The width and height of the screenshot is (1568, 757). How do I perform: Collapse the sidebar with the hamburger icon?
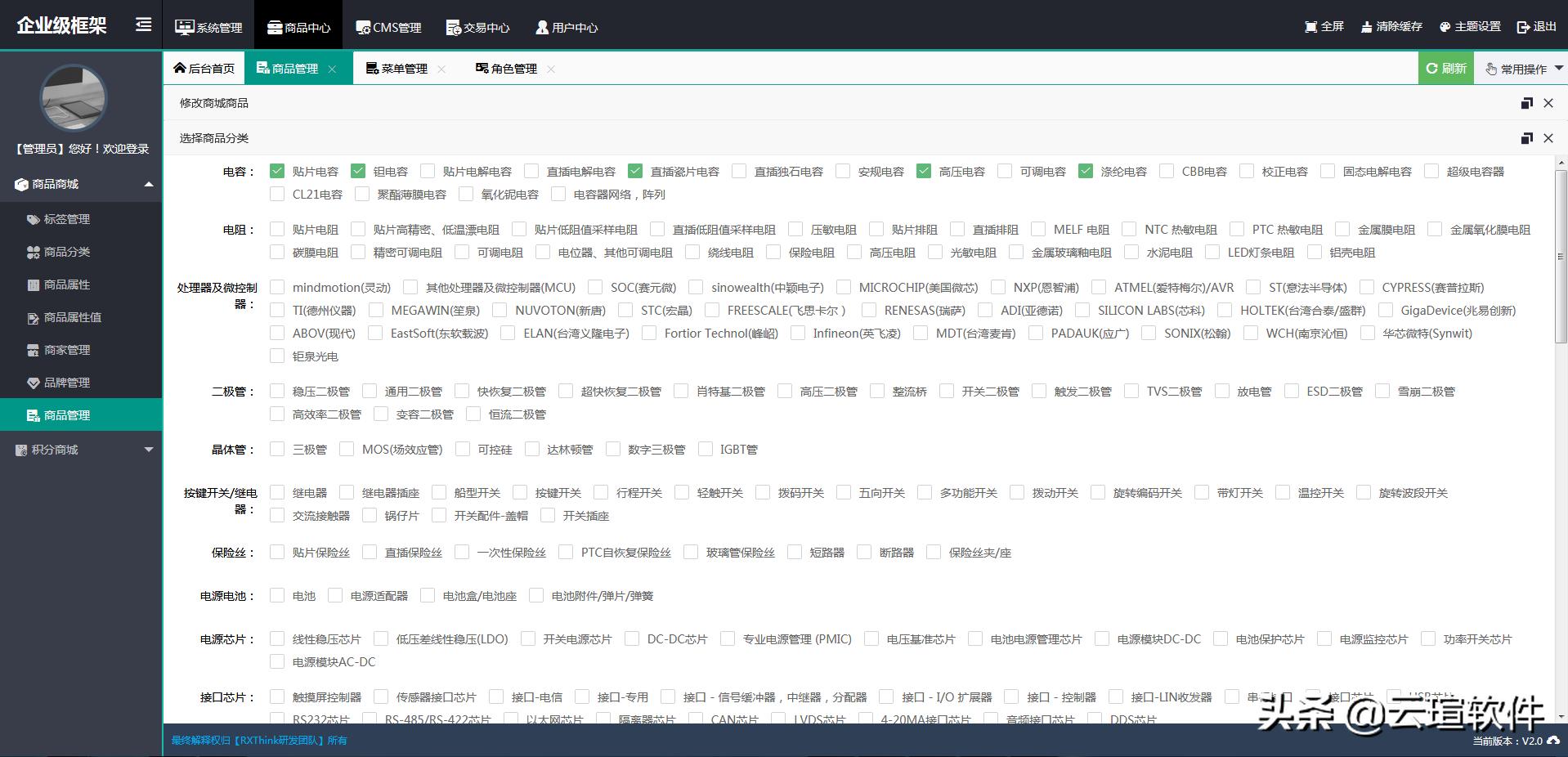[143, 25]
